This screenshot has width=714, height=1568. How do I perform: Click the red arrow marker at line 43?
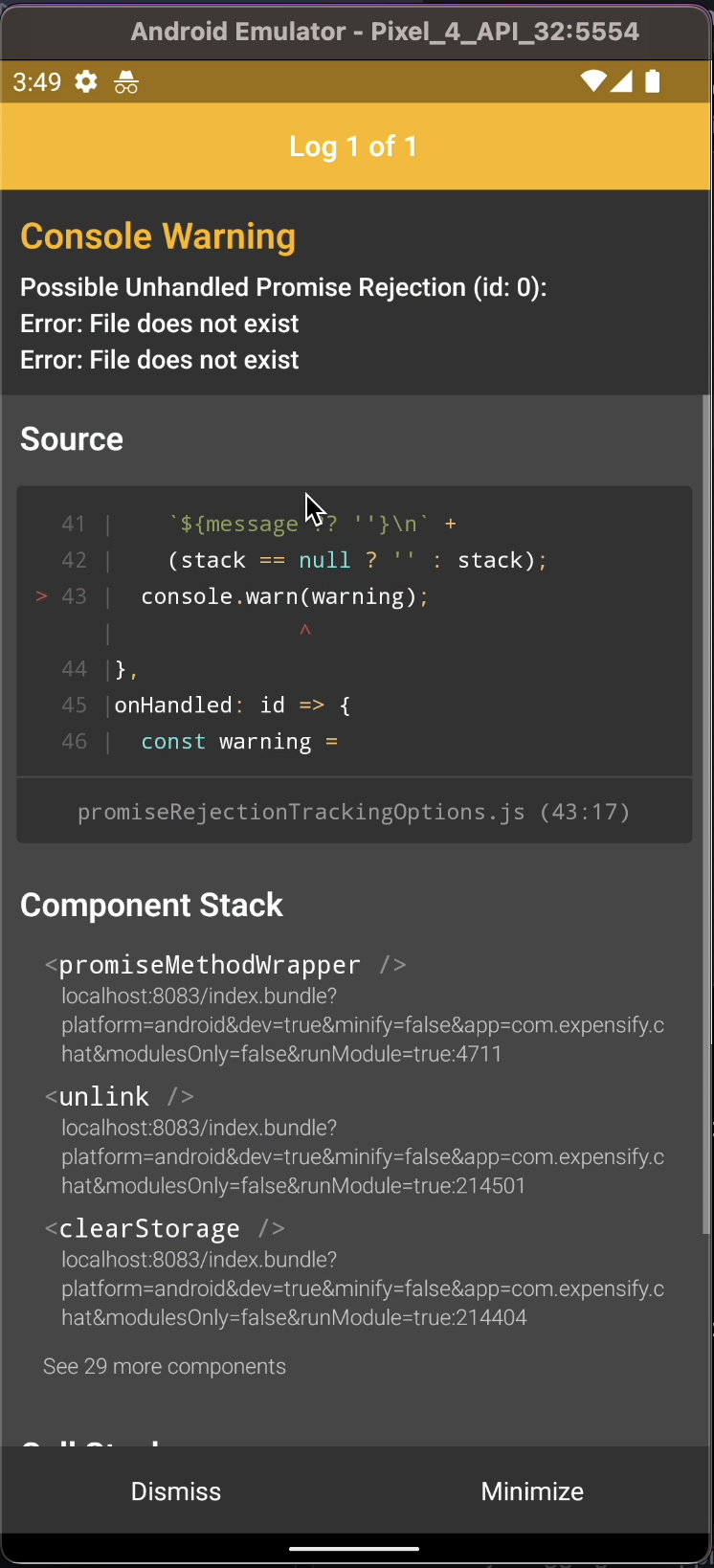pyautogui.click(x=39, y=595)
